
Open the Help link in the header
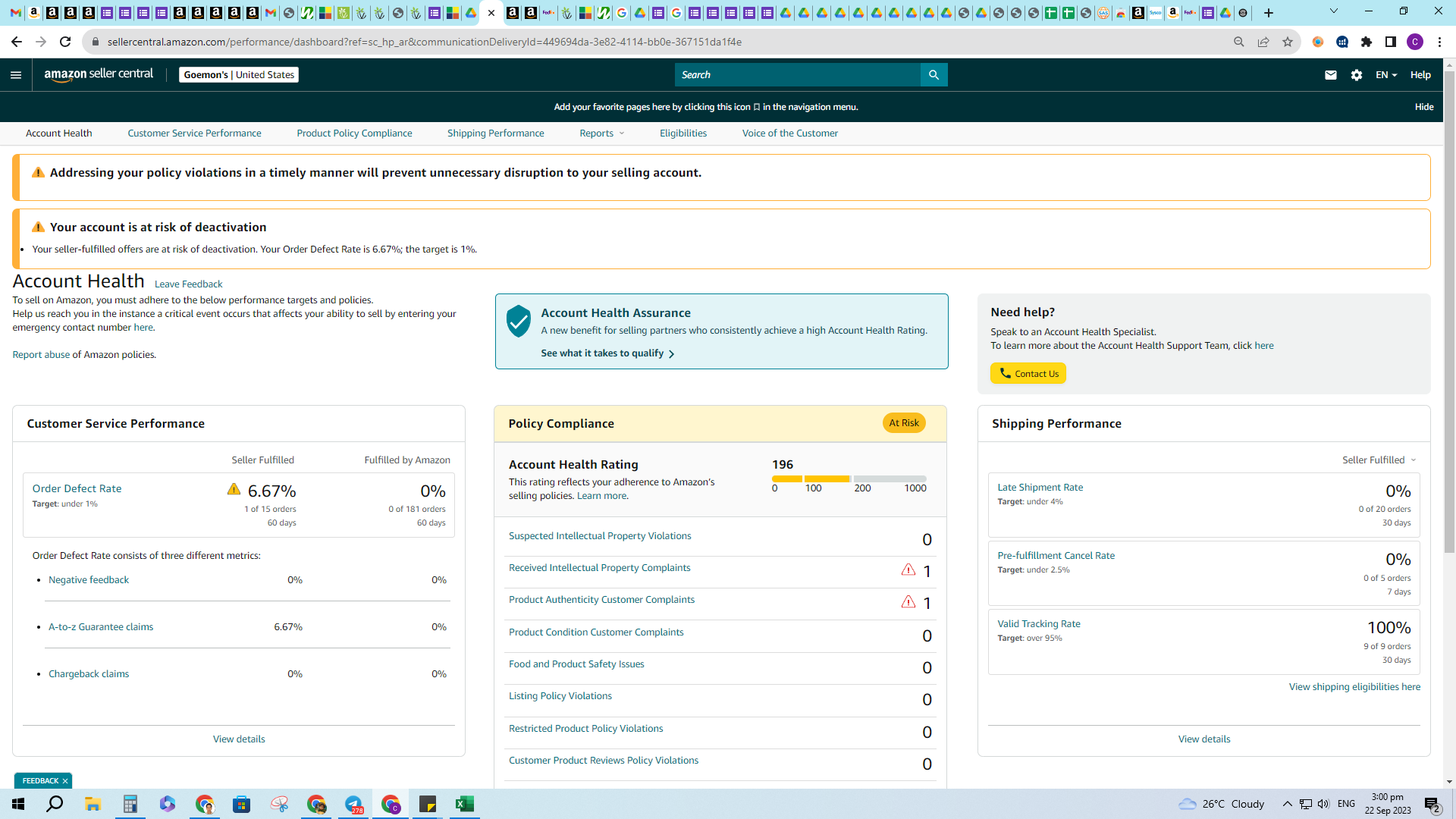1420,74
